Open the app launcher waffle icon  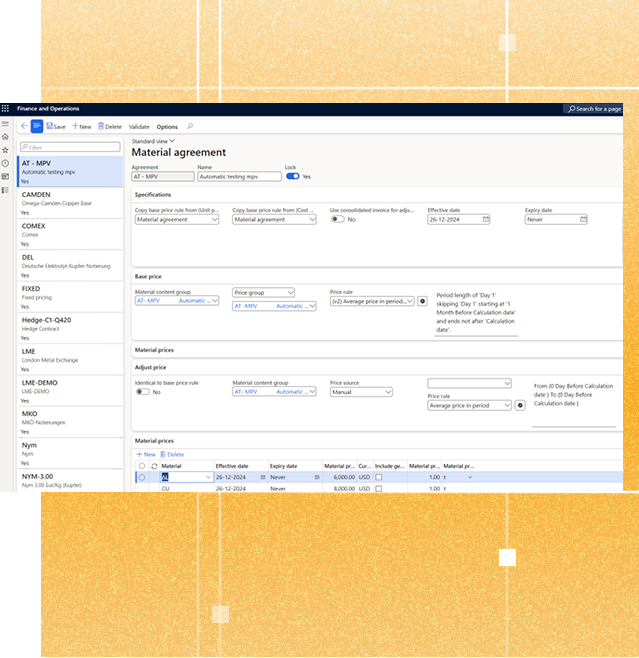[x=5, y=108]
